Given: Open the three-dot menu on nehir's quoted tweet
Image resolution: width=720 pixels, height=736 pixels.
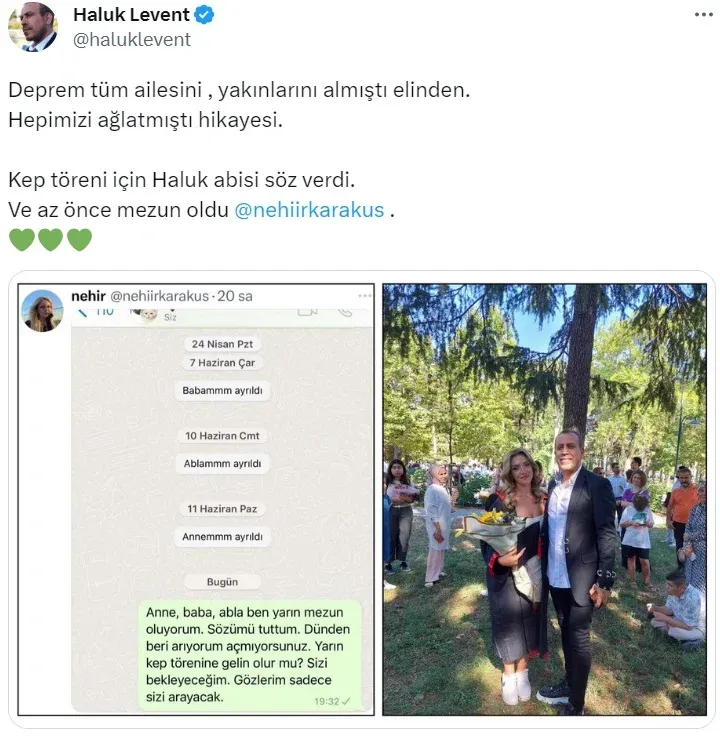Looking at the screenshot, I should coord(365,296).
